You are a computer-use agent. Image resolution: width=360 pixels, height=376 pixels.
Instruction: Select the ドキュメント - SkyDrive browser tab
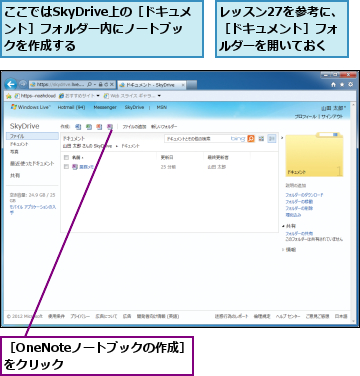153,85
